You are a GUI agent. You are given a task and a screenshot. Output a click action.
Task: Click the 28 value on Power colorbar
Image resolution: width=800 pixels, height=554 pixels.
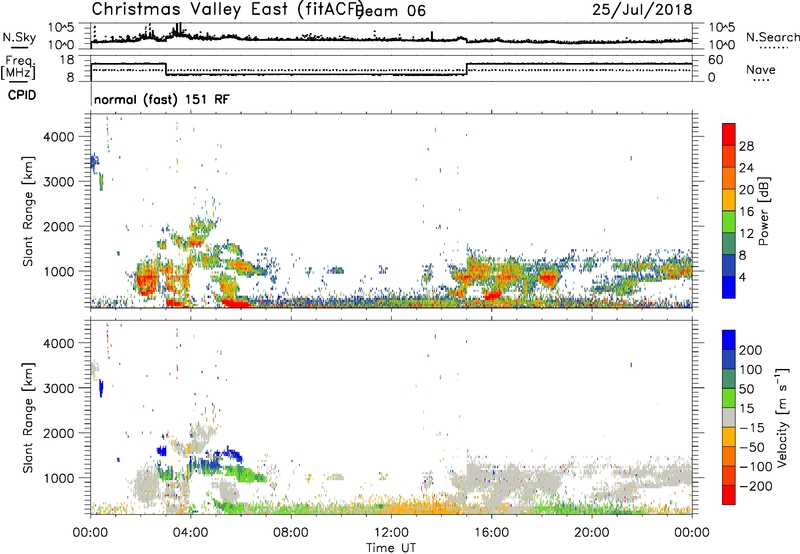click(x=746, y=146)
